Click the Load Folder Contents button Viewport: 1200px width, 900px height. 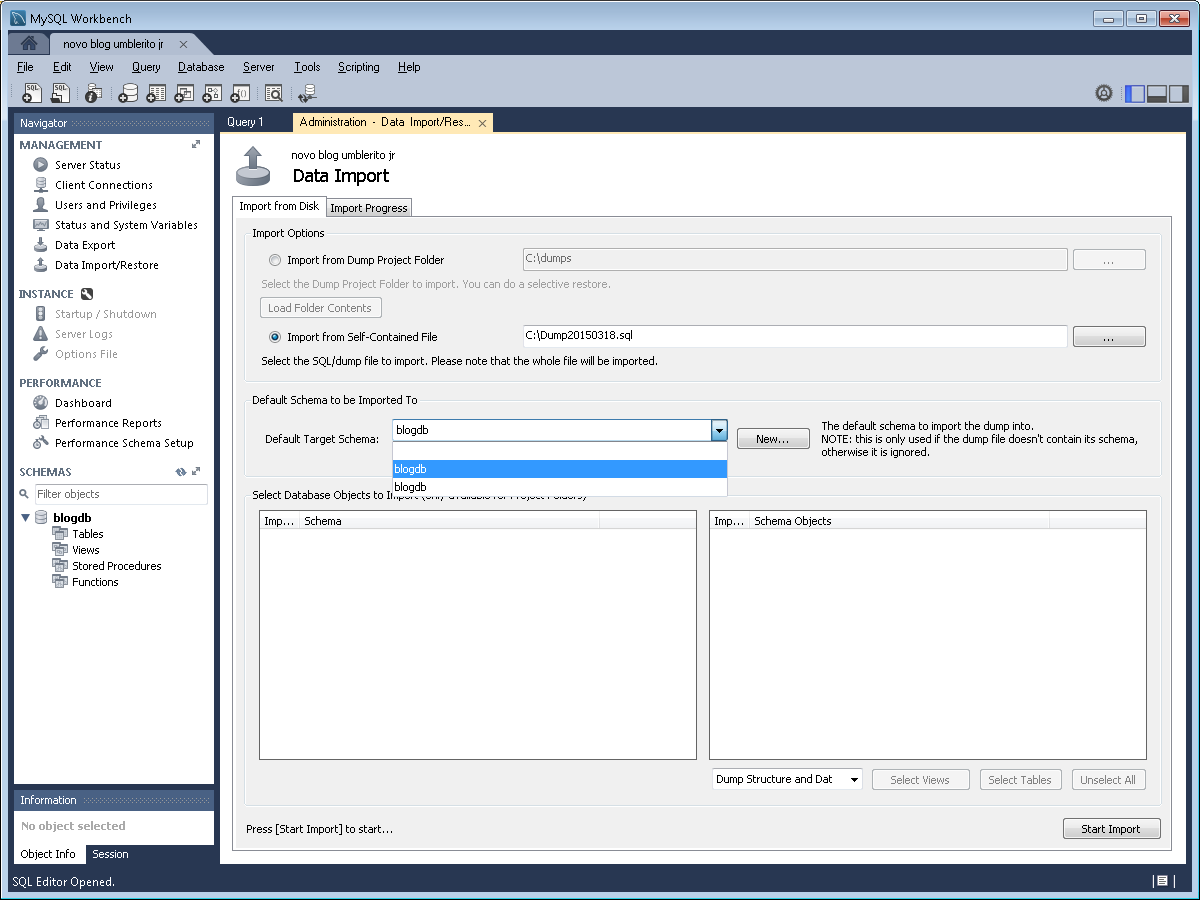pyautogui.click(x=320, y=307)
